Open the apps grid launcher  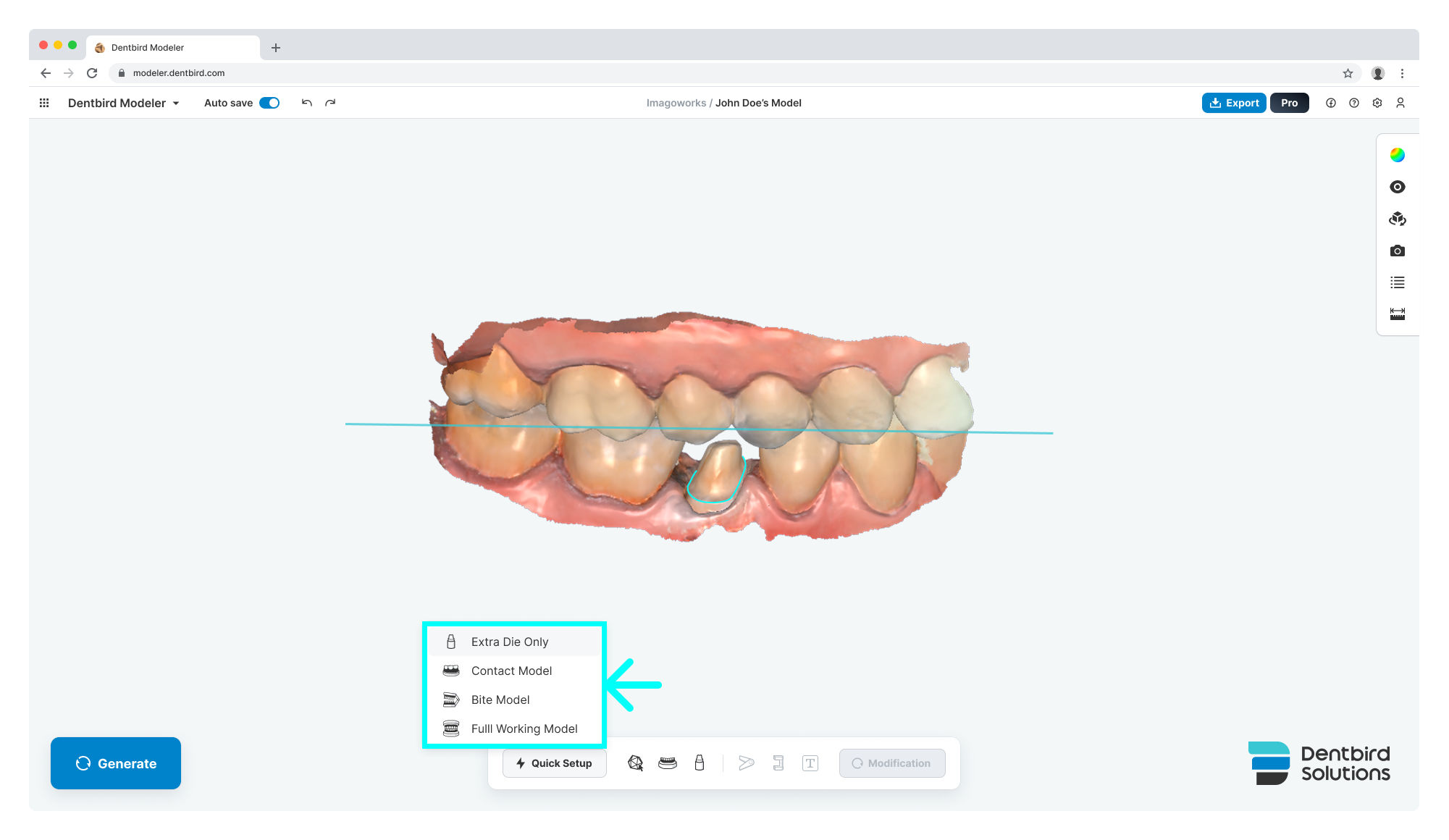44,103
